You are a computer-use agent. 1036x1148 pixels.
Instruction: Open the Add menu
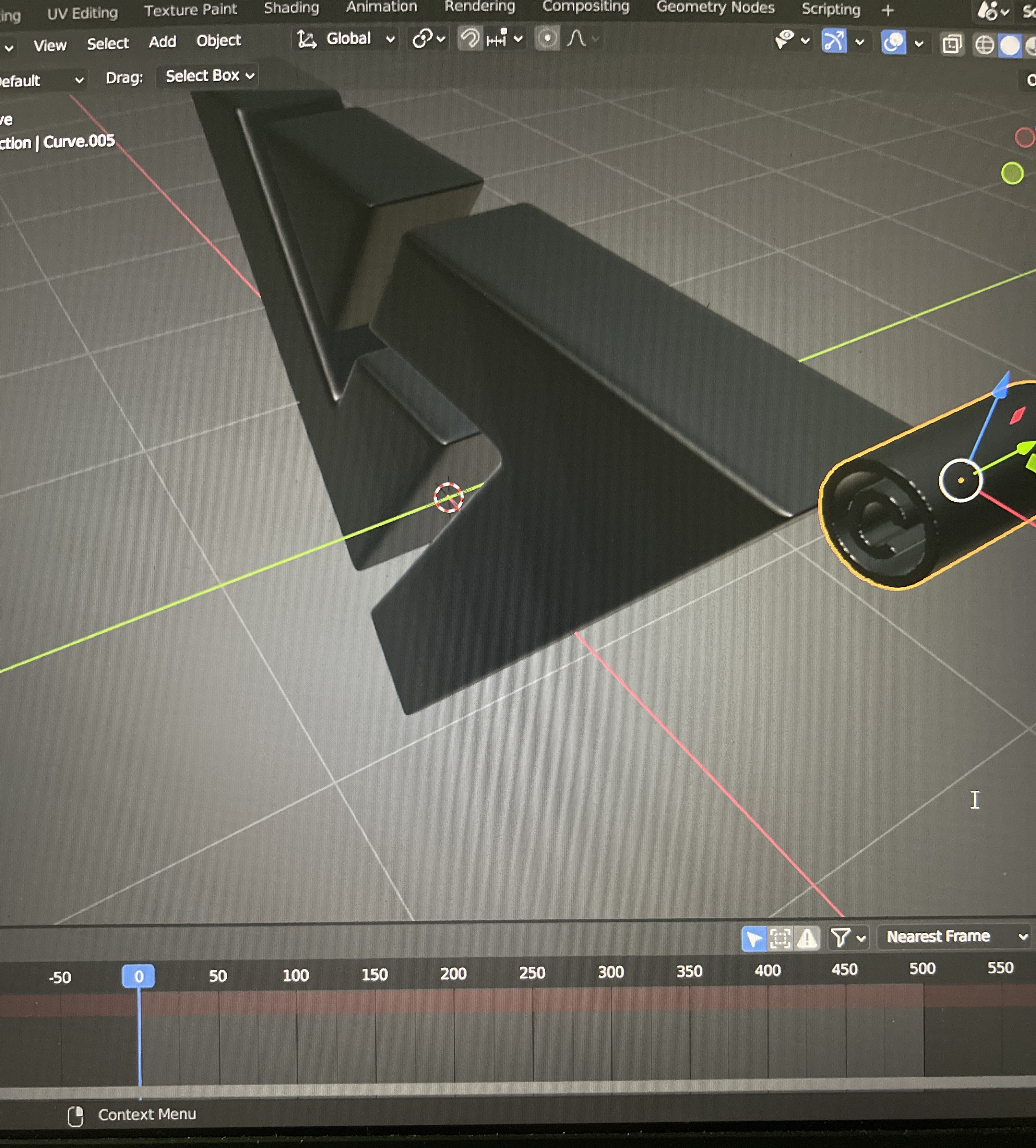pos(162,41)
